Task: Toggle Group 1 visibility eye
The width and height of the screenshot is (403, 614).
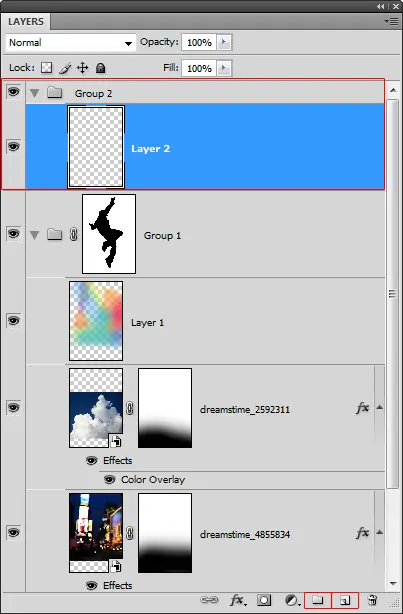Action: coord(13,234)
